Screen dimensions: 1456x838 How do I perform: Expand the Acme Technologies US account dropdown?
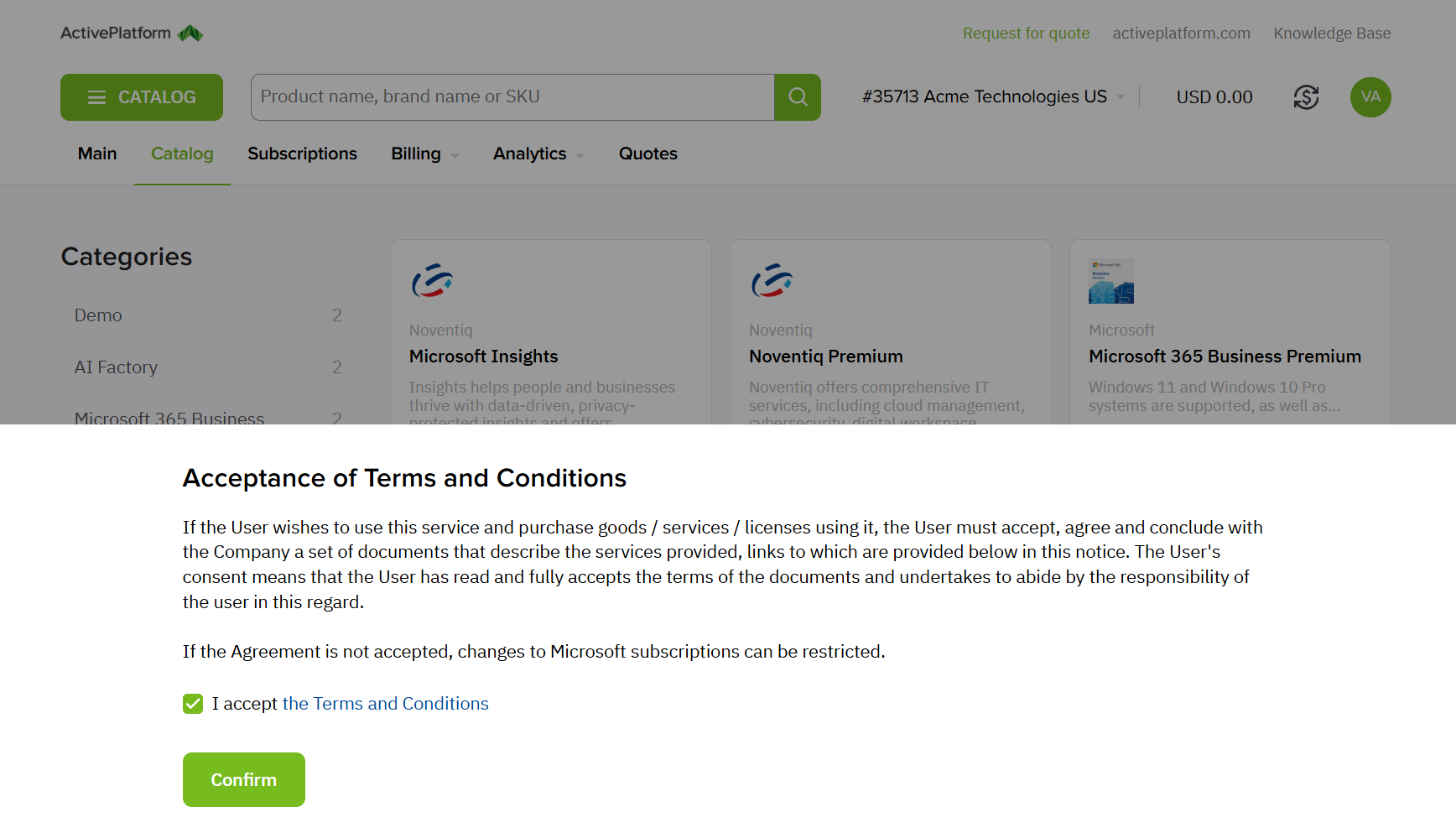pos(994,97)
